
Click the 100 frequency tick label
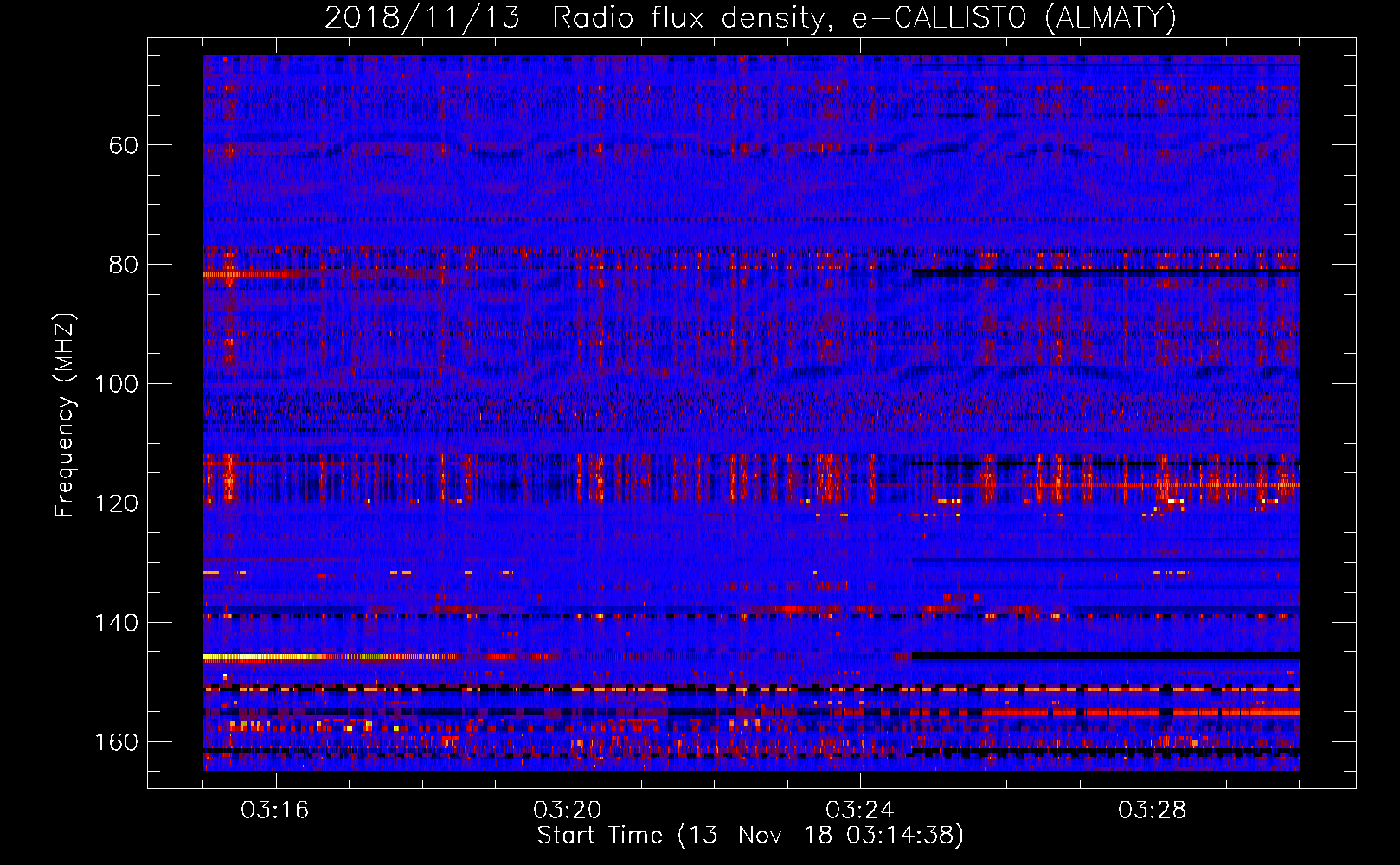(117, 384)
